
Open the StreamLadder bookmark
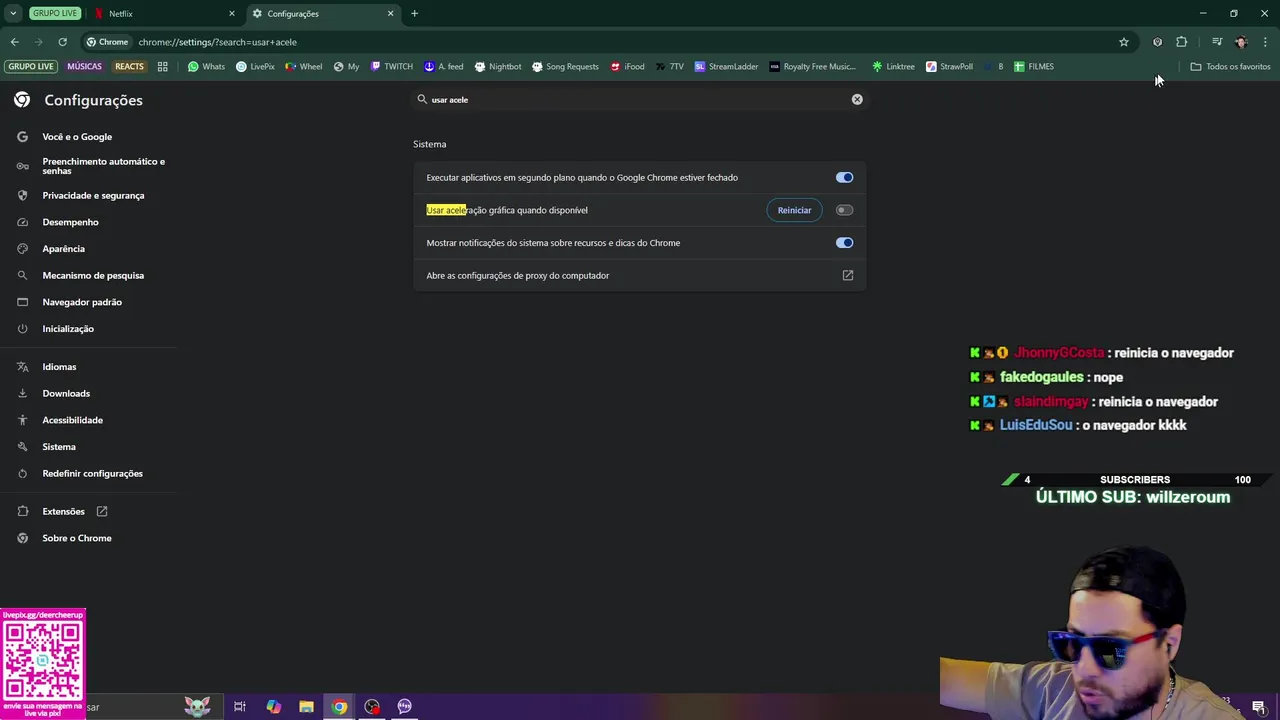point(726,67)
